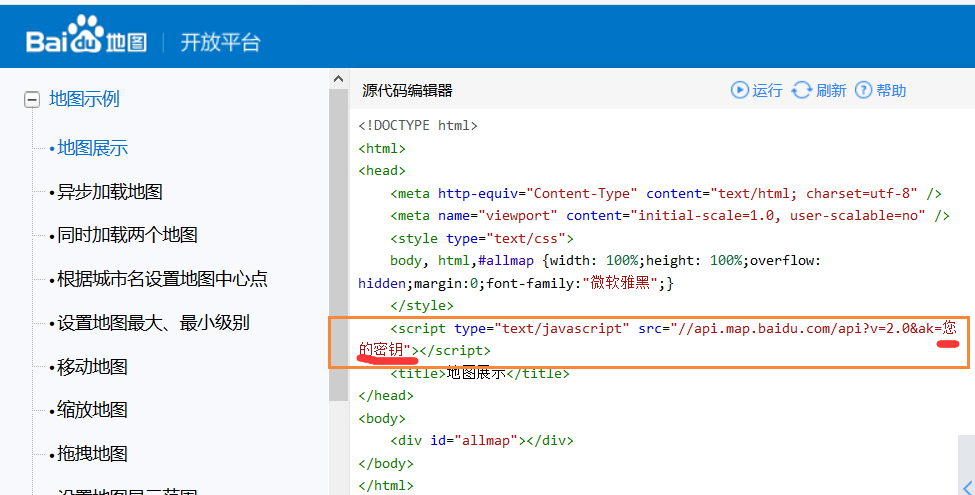This screenshot has width=975, height=495.
Task: Click the <style type="text/css"> line
Action: pos(482,238)
